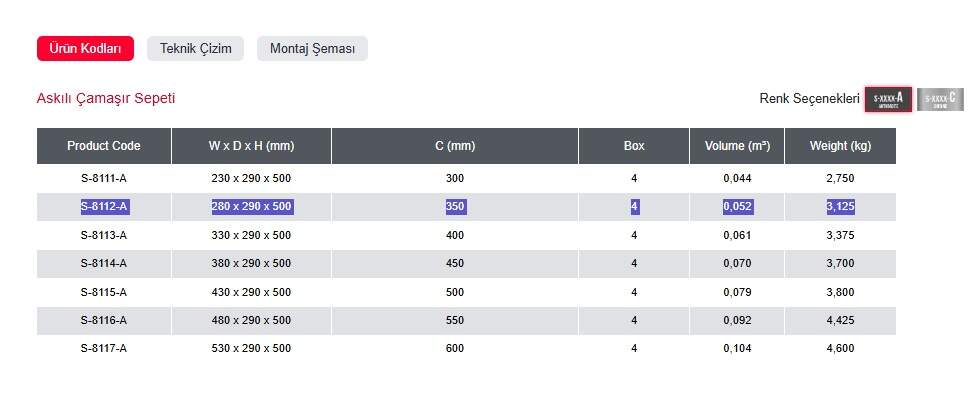Viewport: 976px width, 400px height.
Task: Click the S-8116-A product code cell
Action: tap(104, 321)
